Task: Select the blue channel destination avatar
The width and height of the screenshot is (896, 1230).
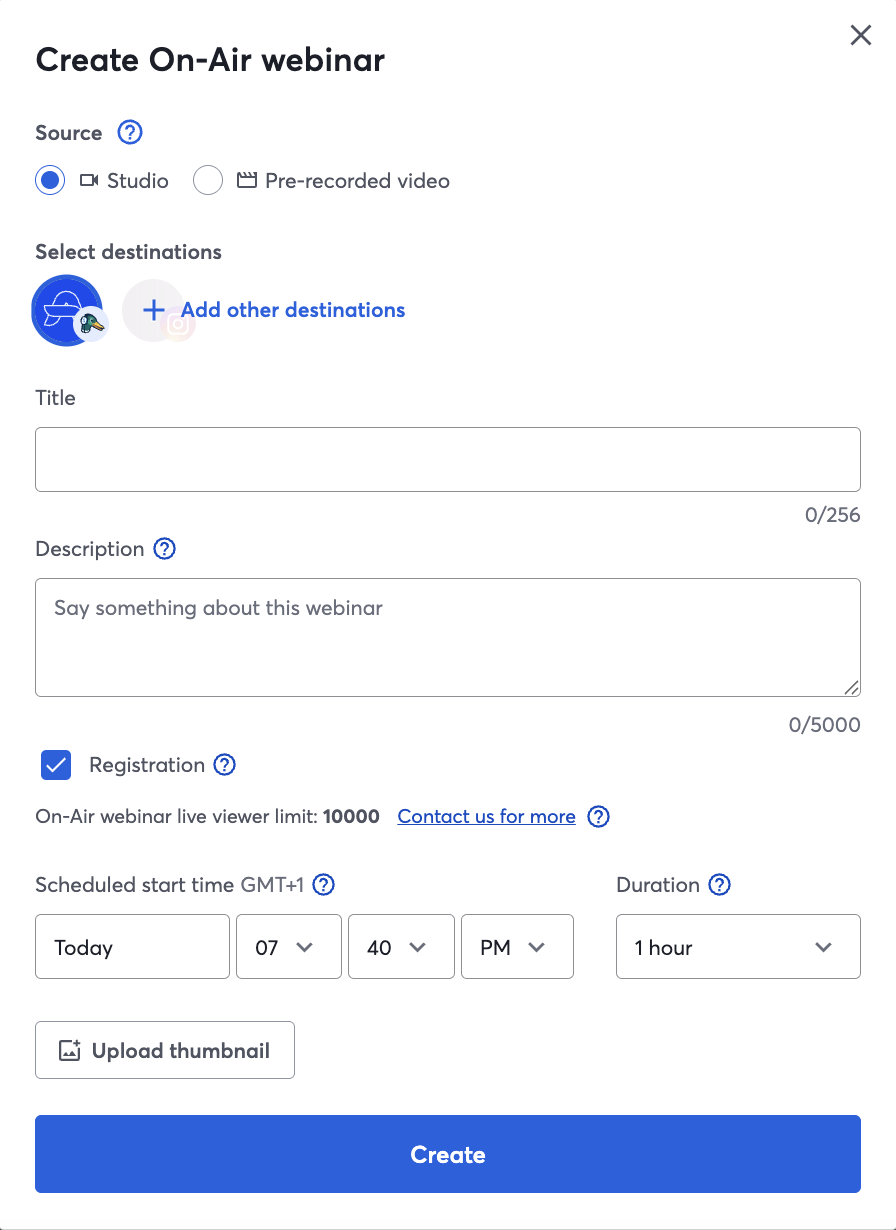Action: [x=67, y=311]
